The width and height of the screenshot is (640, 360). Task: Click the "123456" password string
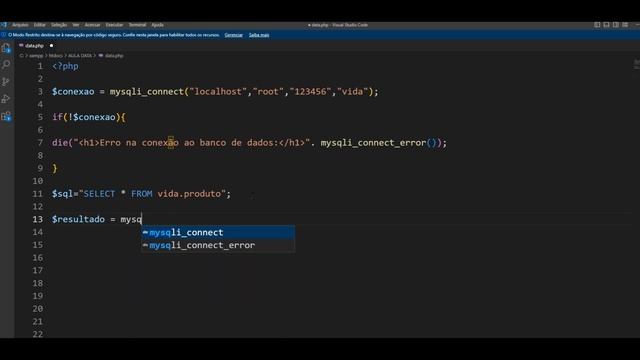click(310, 91)
